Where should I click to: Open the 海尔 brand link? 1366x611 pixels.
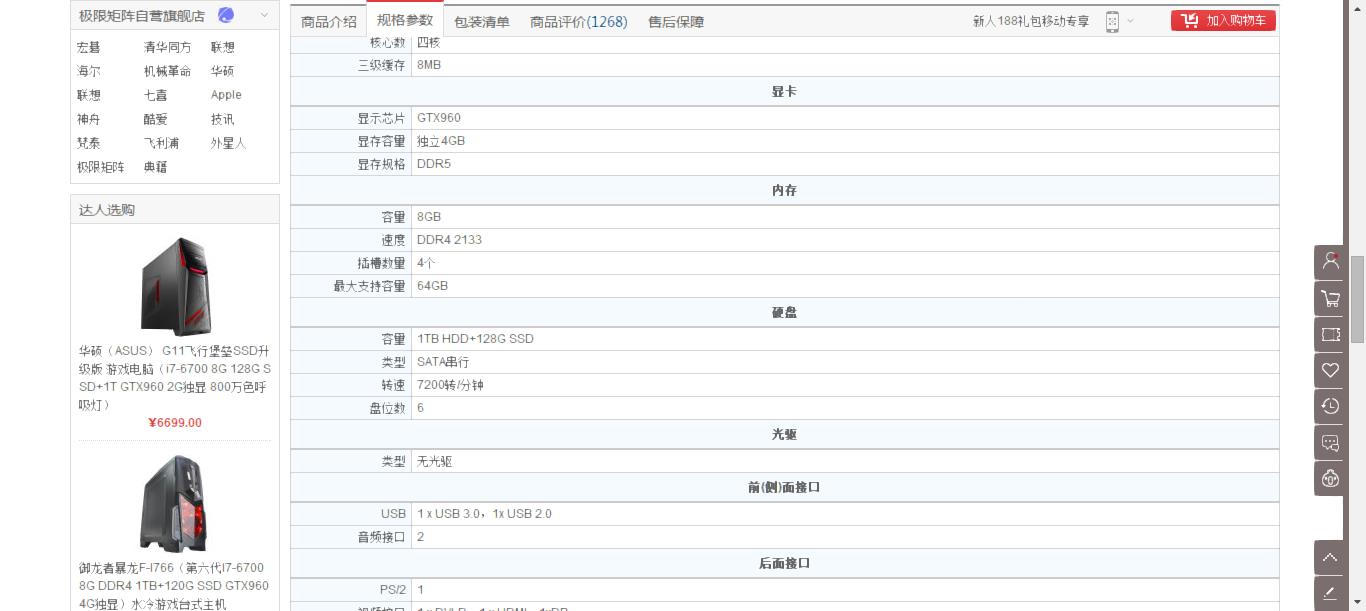click(x=89, y=71)
